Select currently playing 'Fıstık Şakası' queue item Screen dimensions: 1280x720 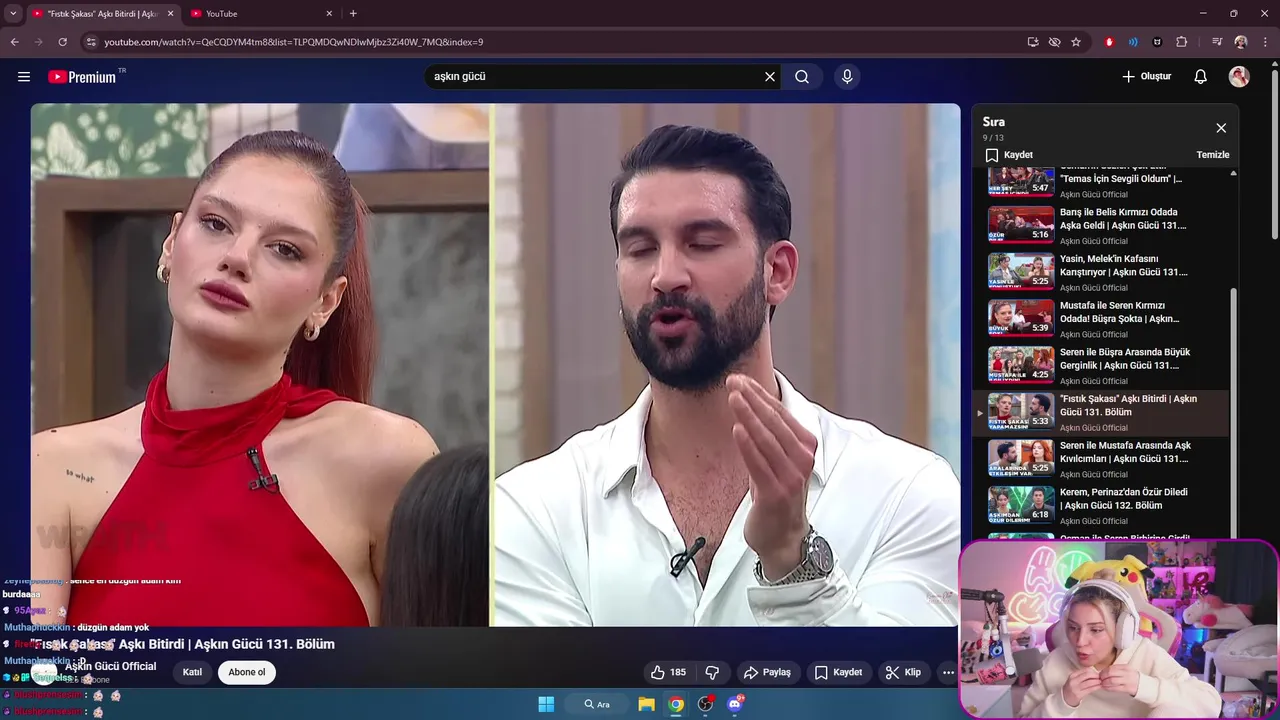point(1103,413)
